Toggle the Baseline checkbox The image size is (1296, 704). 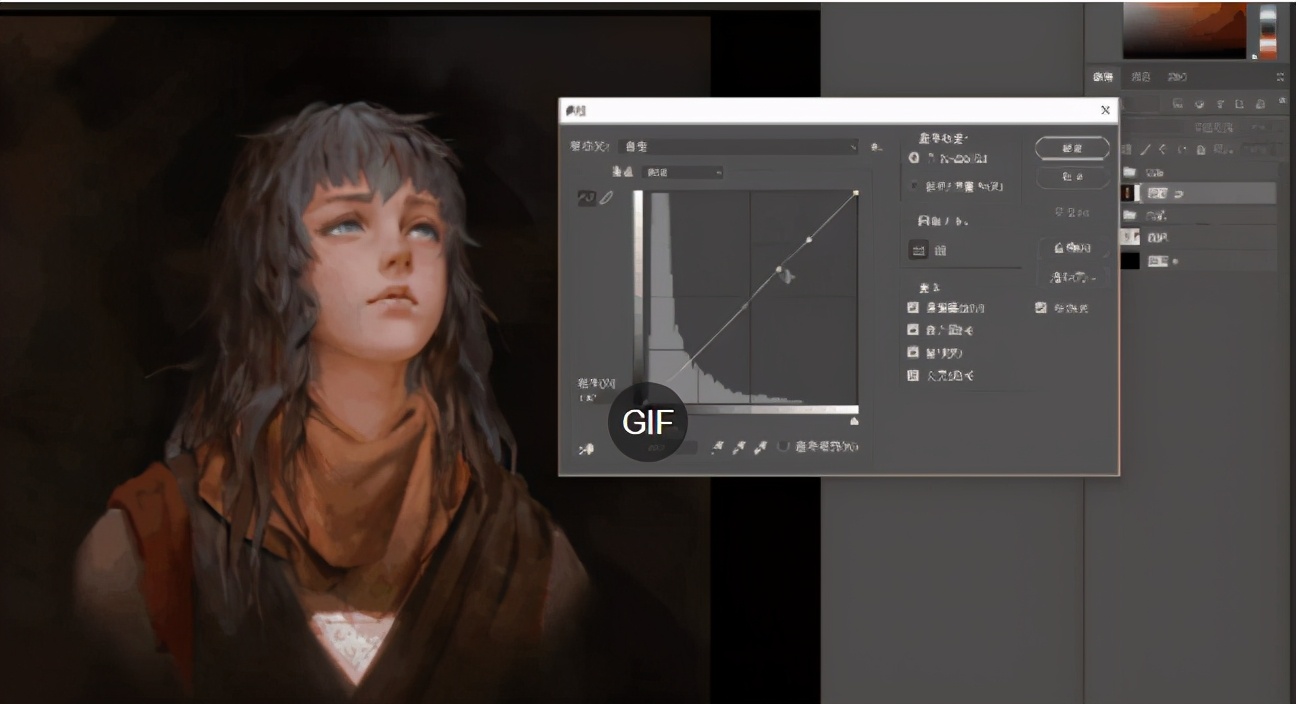pos(913,353)
